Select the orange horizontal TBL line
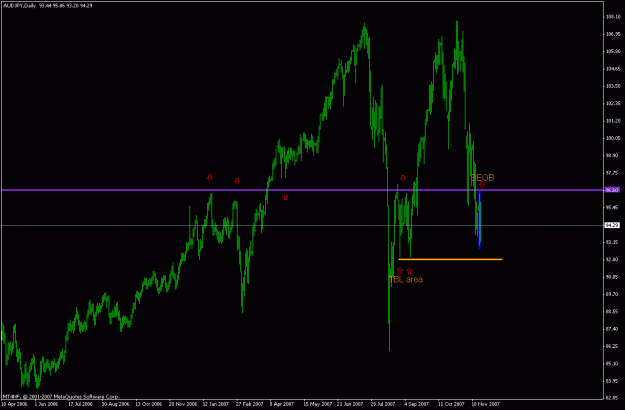Screen dimensions: 625x410 (450, 259)
